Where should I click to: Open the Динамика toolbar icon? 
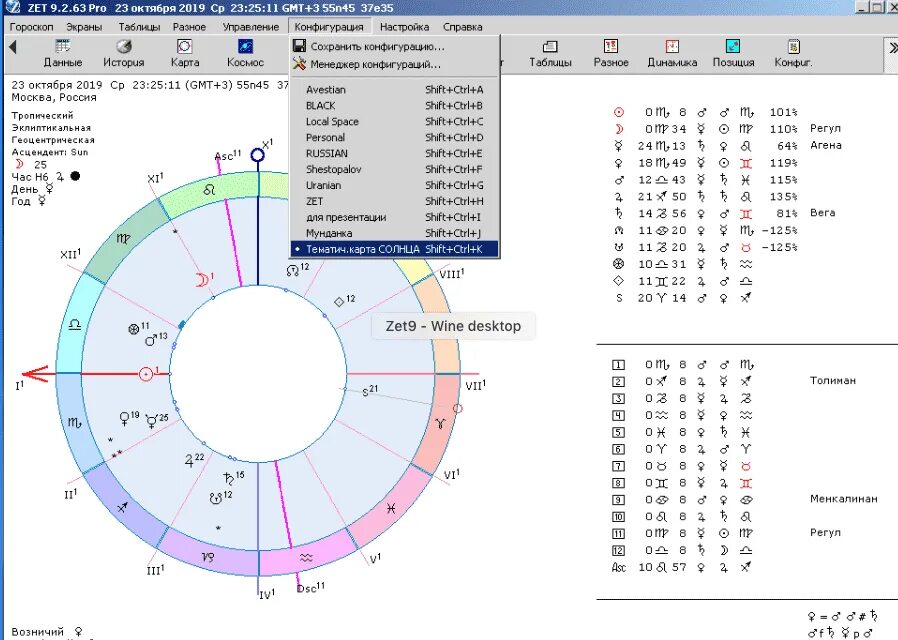point(672,53)
